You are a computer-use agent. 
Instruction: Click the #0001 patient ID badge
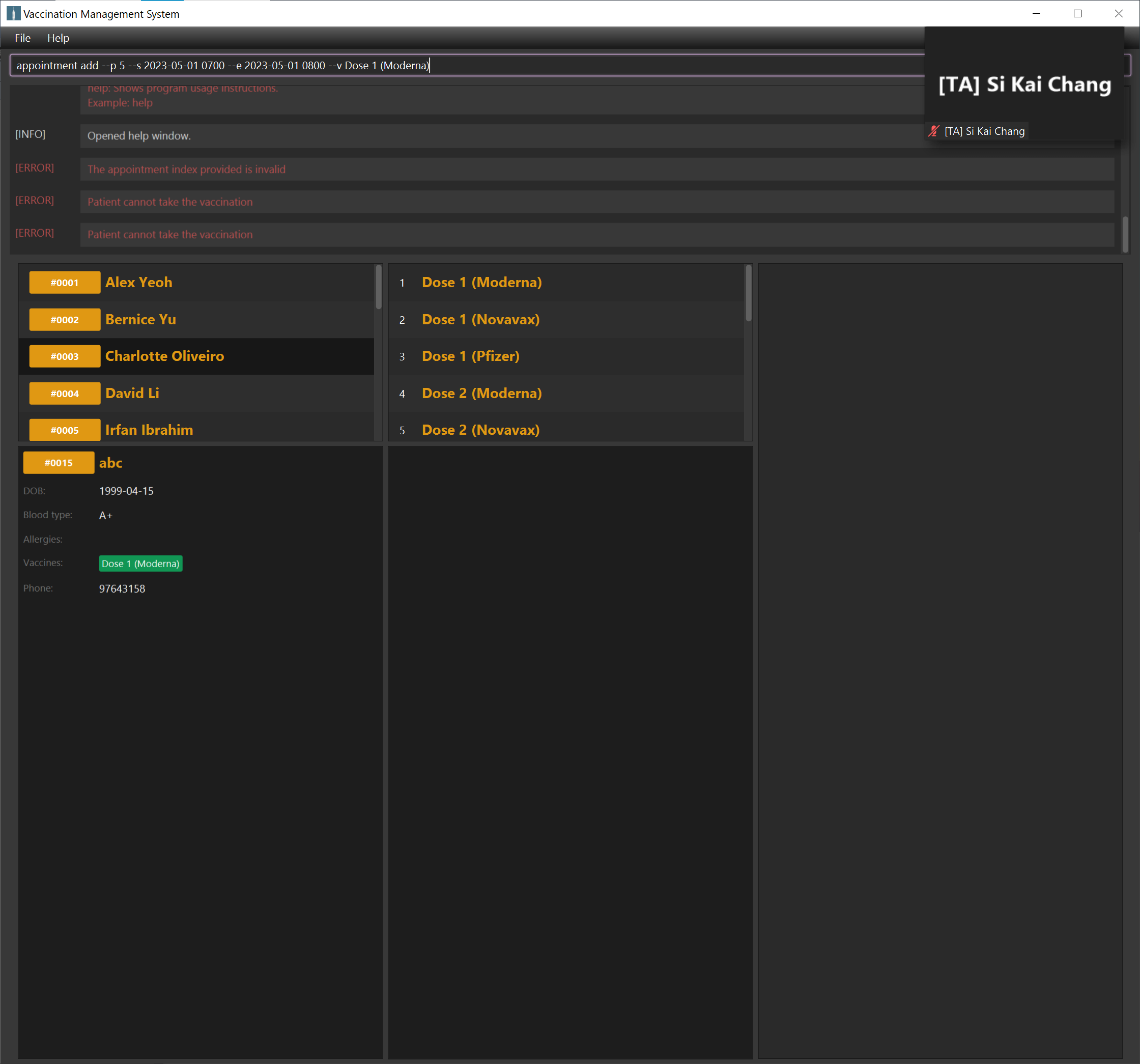[65, 283]
